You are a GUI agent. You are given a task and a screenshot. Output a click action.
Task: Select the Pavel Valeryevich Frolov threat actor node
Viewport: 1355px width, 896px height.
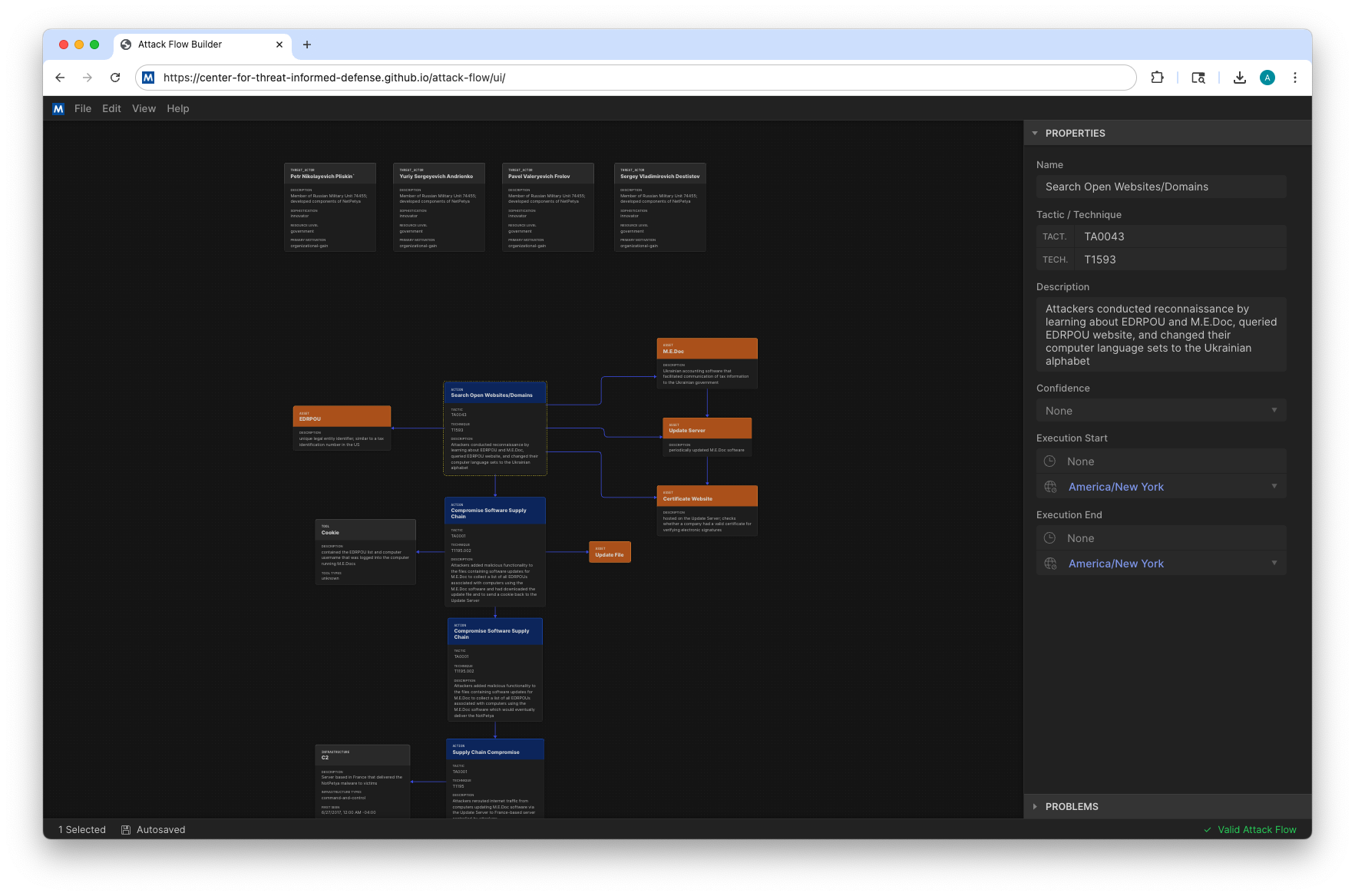(548, 207)
